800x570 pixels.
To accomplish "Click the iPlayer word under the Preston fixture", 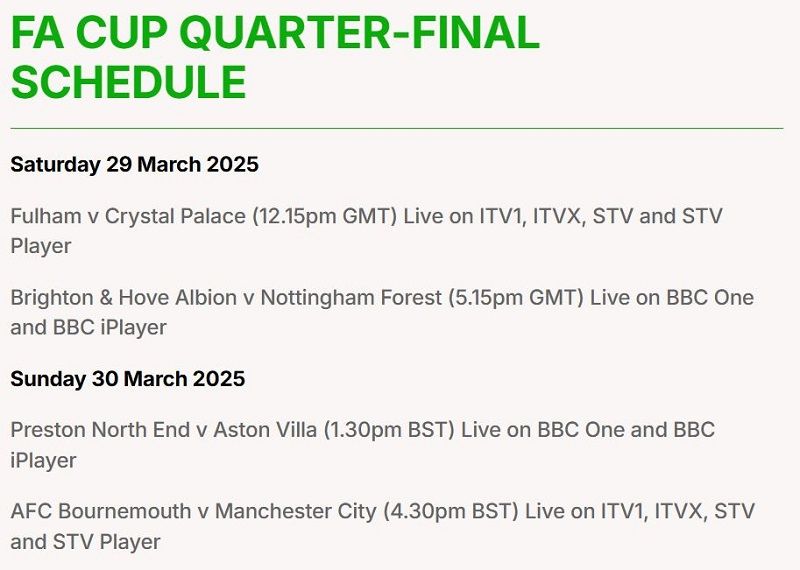I will click(43, 460).
